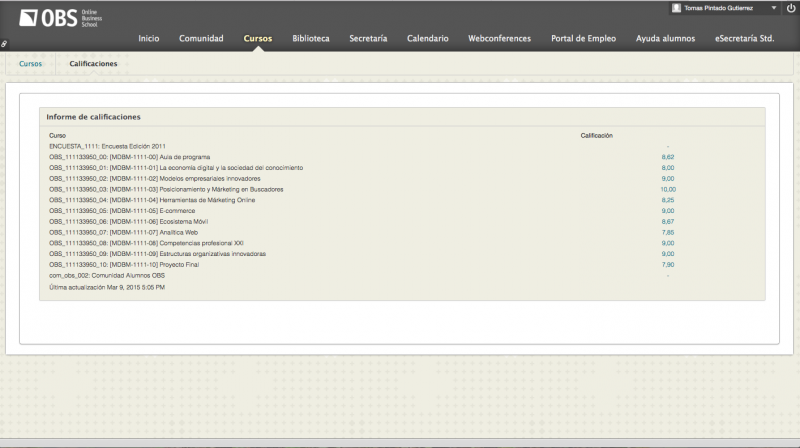The height and width of the screenshot is (448, 800).
Task: Click the power logout icon
Action: 790,8
